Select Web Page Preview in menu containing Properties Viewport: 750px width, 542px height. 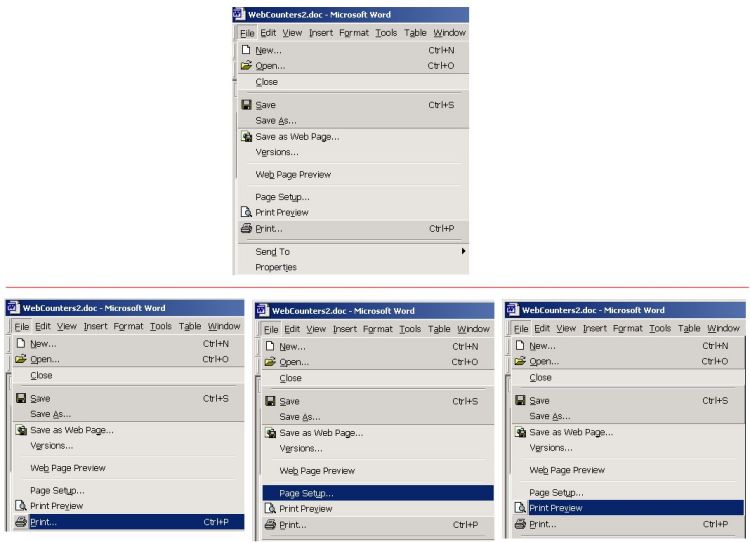pos(293,174)
